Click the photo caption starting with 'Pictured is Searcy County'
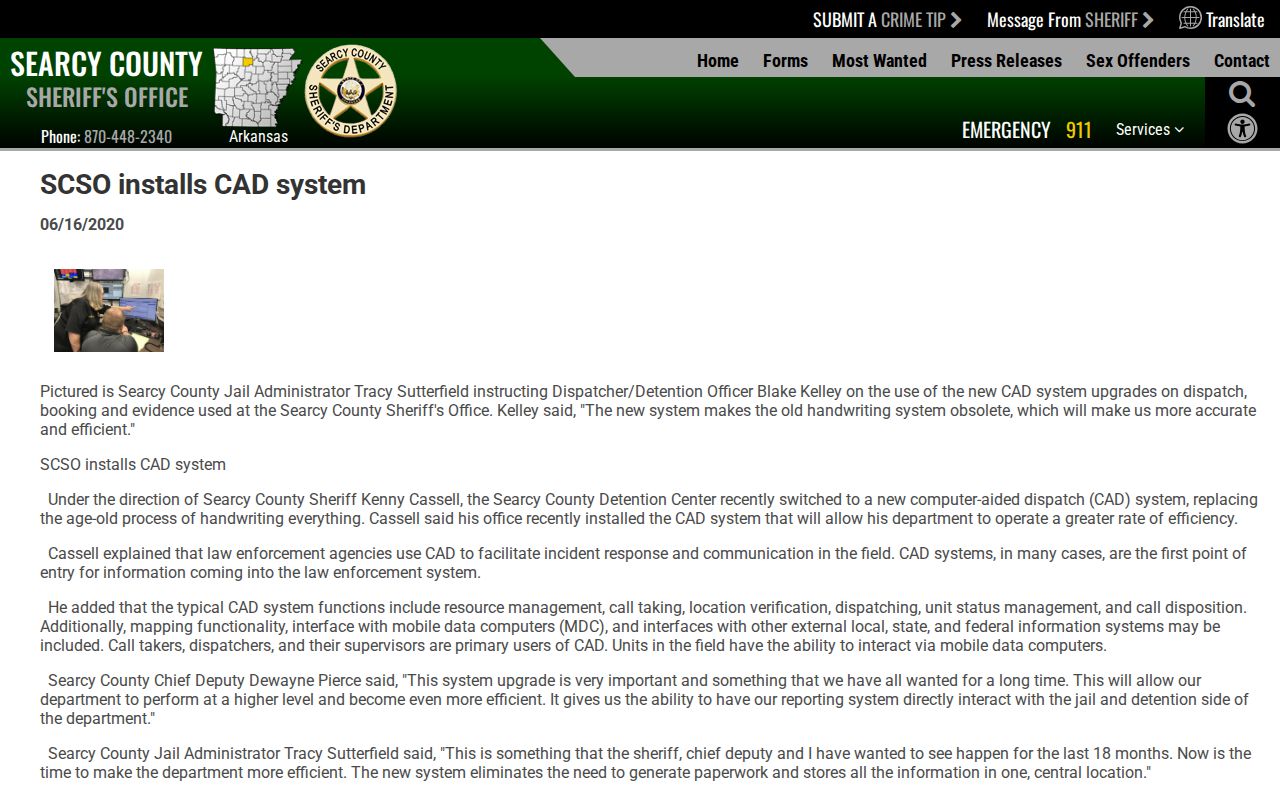The image size is (1280, 800). (648, 410)
